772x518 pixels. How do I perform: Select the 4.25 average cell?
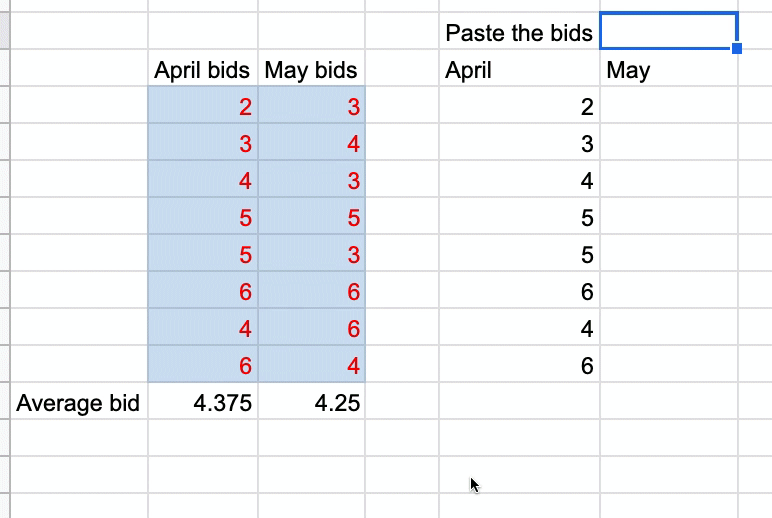(311, 403)
